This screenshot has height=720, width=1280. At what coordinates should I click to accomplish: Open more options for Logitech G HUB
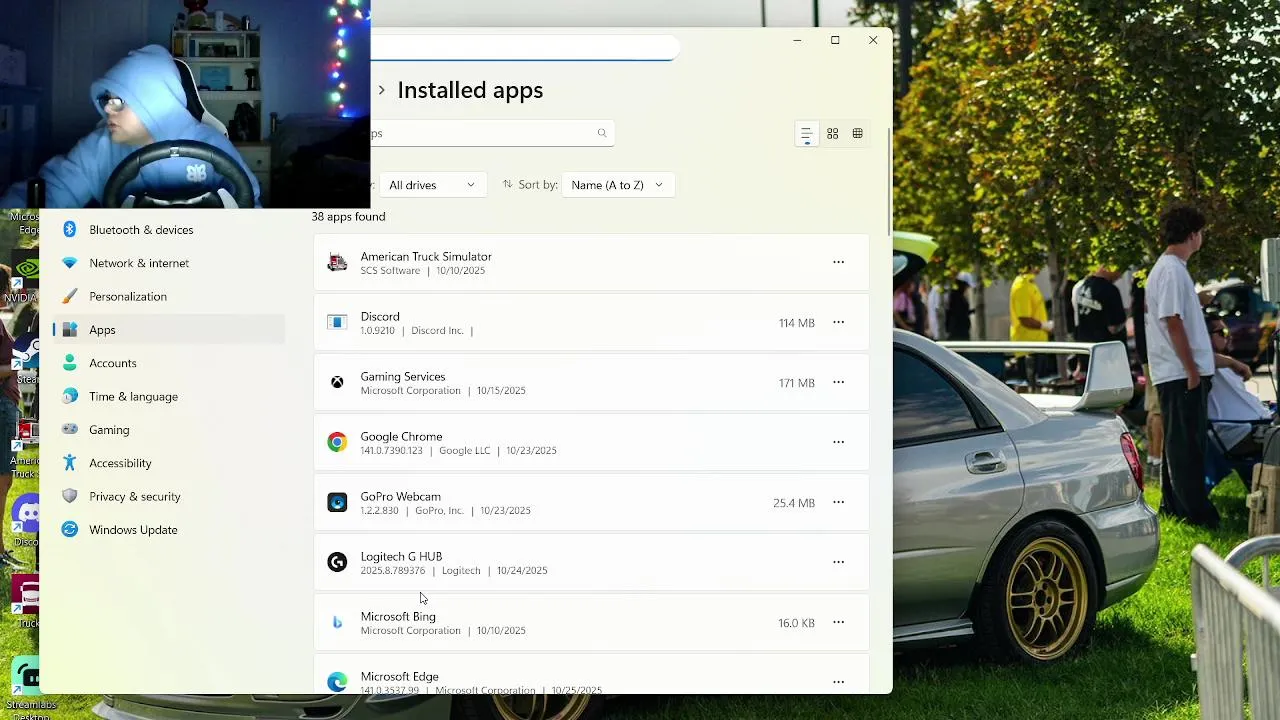pos(838,562)
